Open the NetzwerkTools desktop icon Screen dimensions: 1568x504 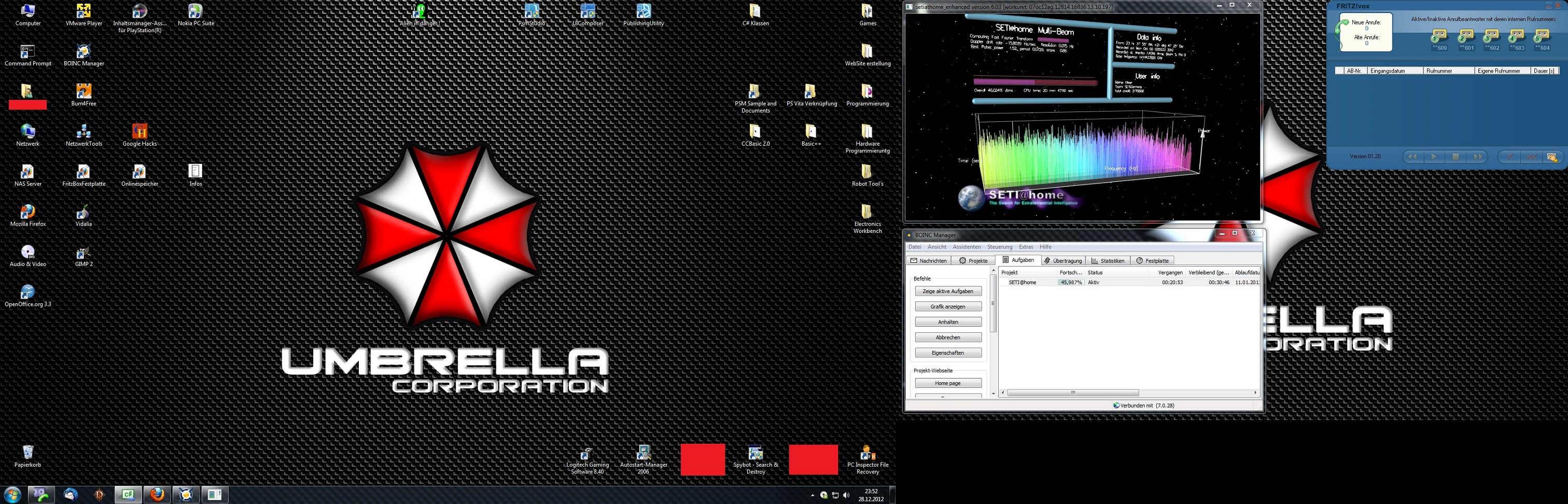(84, 135)
